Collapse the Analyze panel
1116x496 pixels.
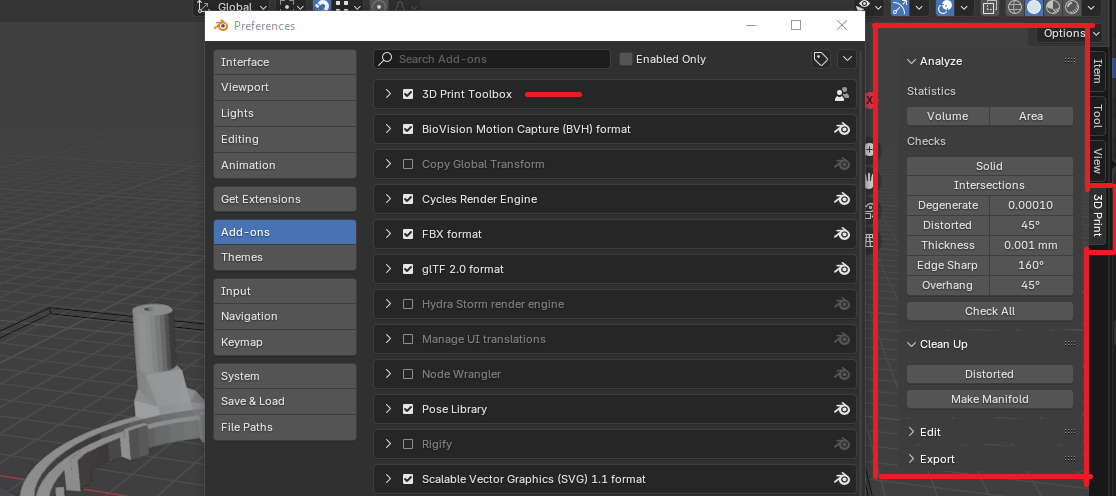tap(911, 61)
